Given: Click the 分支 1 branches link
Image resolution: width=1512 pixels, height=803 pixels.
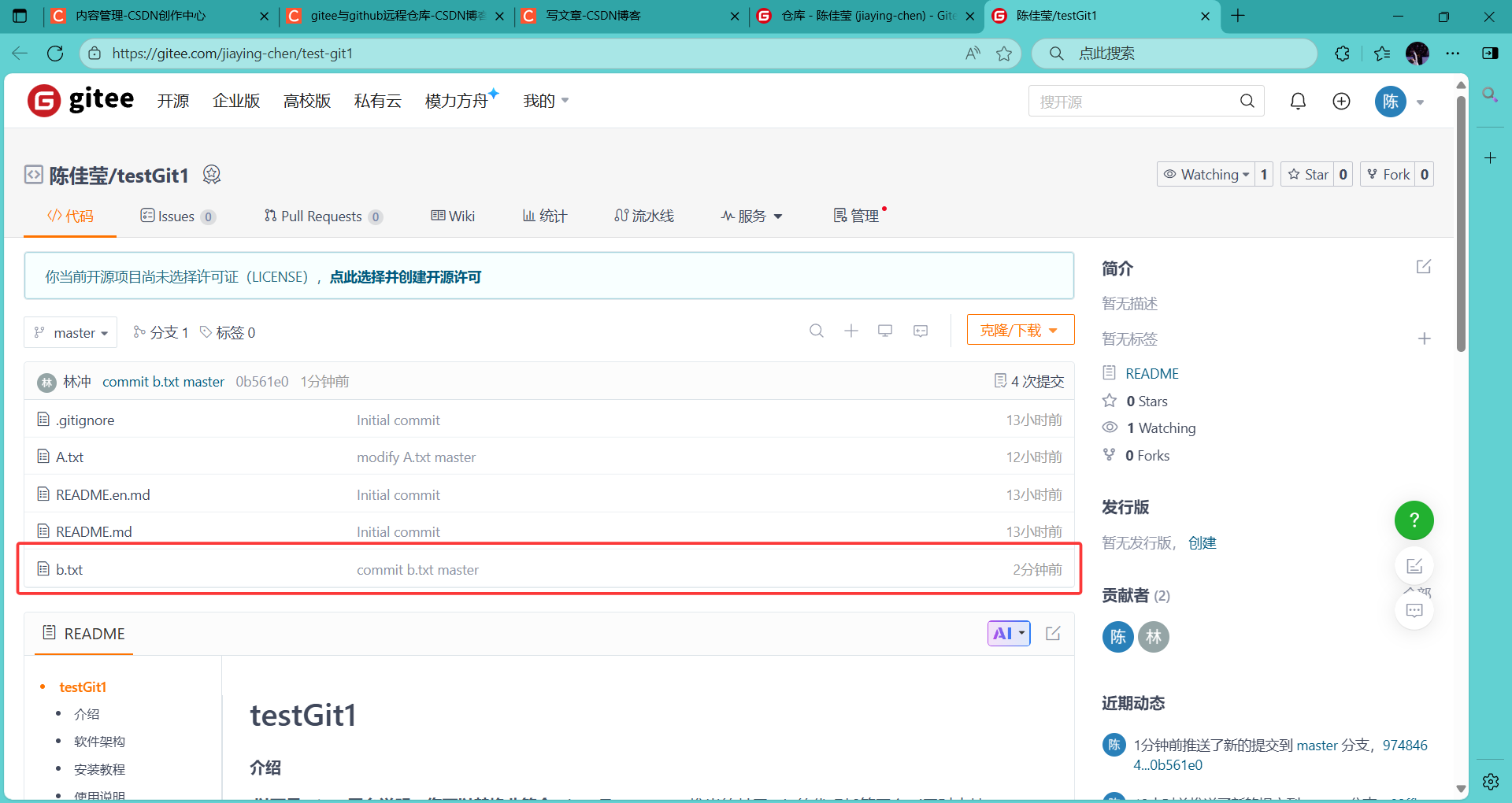Looking at the screenshot, I should point(161,332).
